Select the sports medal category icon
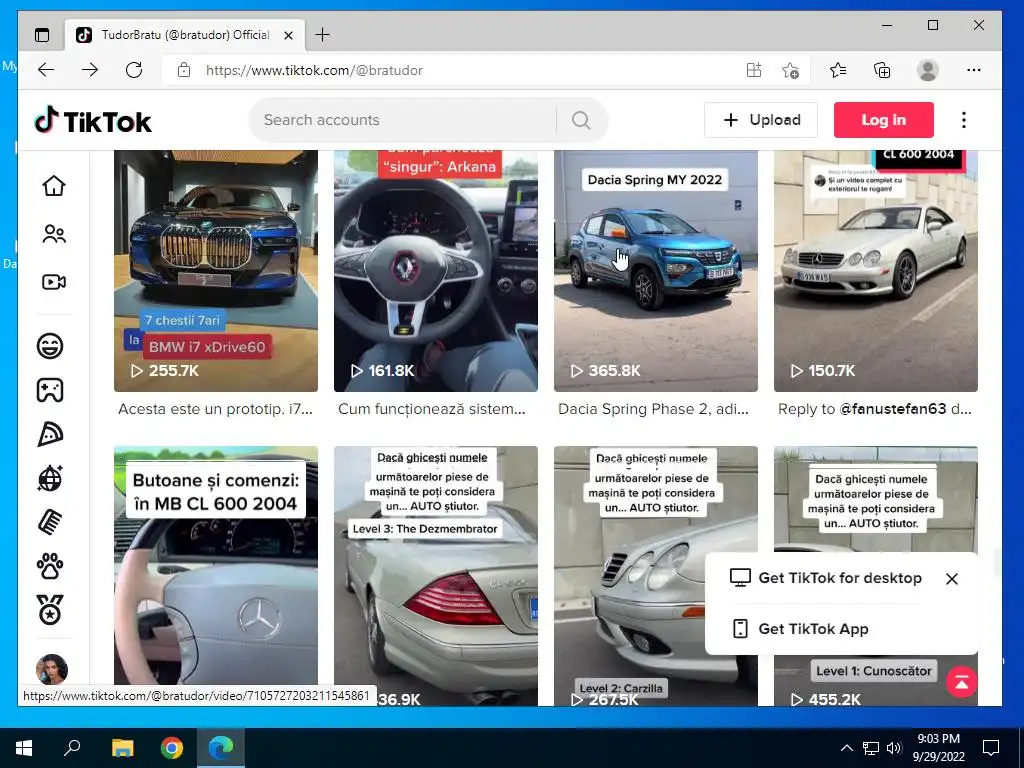 click(x=50, y=610)
